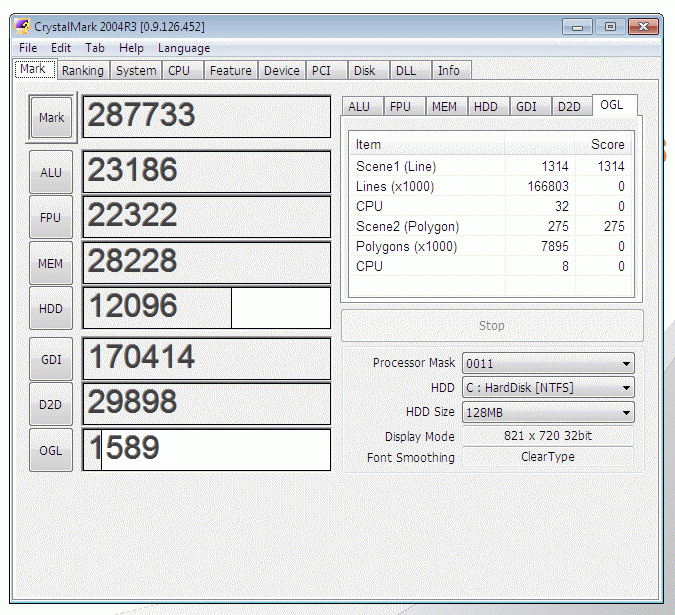
Task: Expand the HDD Size dropdown
Action: pos(548,412)
